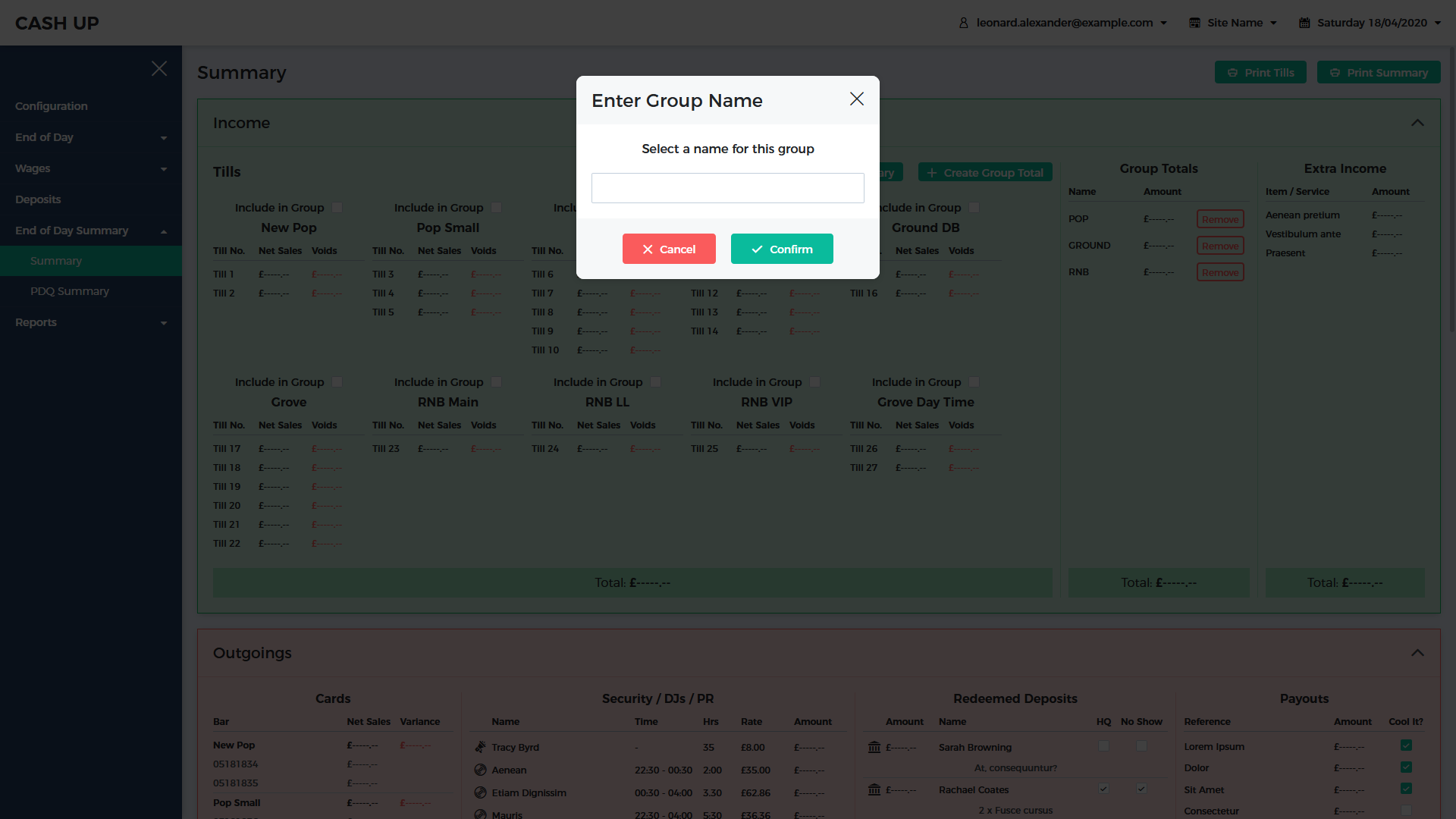The width and height of the screenshot is (1456, 819).
Task: Cancel the group name dialog
Action: (x=669, y=249)
